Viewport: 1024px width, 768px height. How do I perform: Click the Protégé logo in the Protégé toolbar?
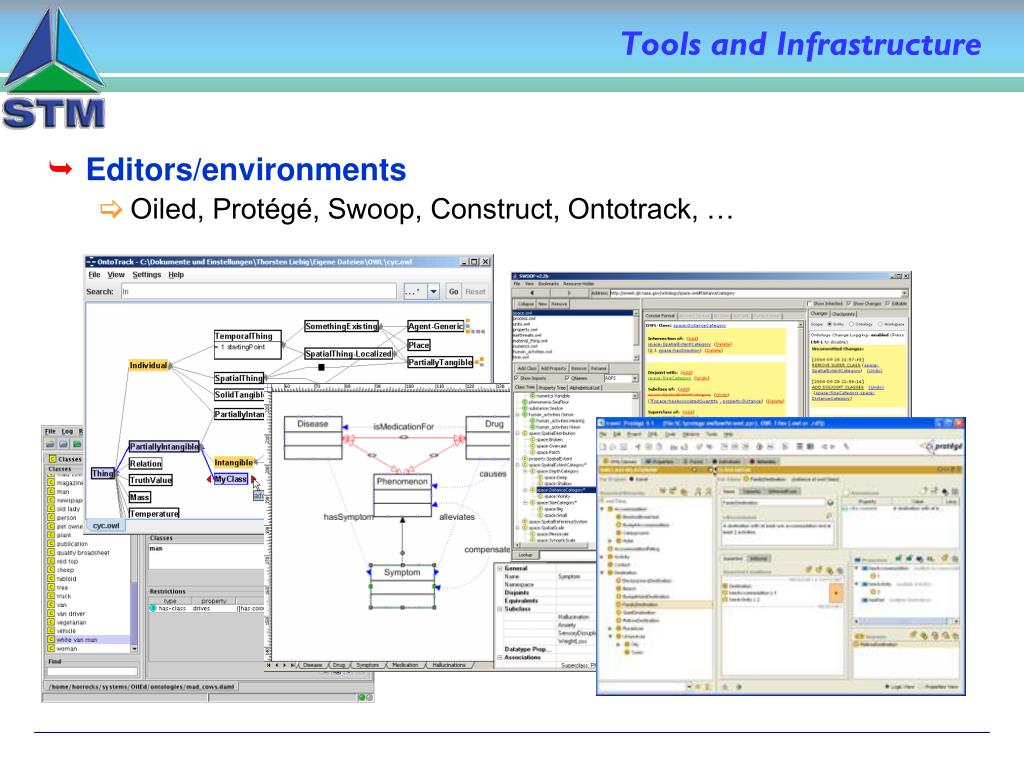click(942, 447)
